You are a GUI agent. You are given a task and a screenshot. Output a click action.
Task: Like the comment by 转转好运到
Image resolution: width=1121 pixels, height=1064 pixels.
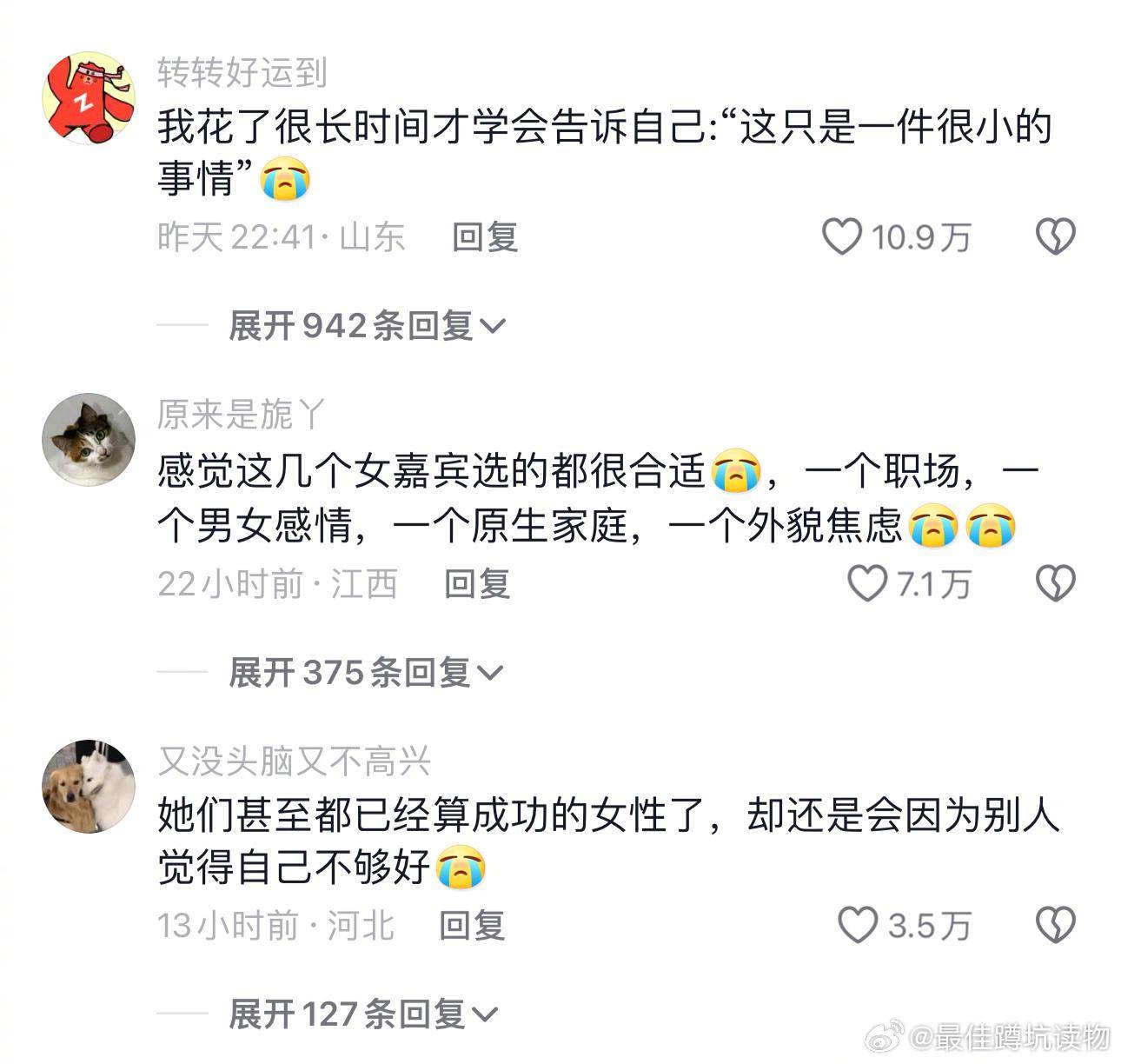tap(841, 236)
